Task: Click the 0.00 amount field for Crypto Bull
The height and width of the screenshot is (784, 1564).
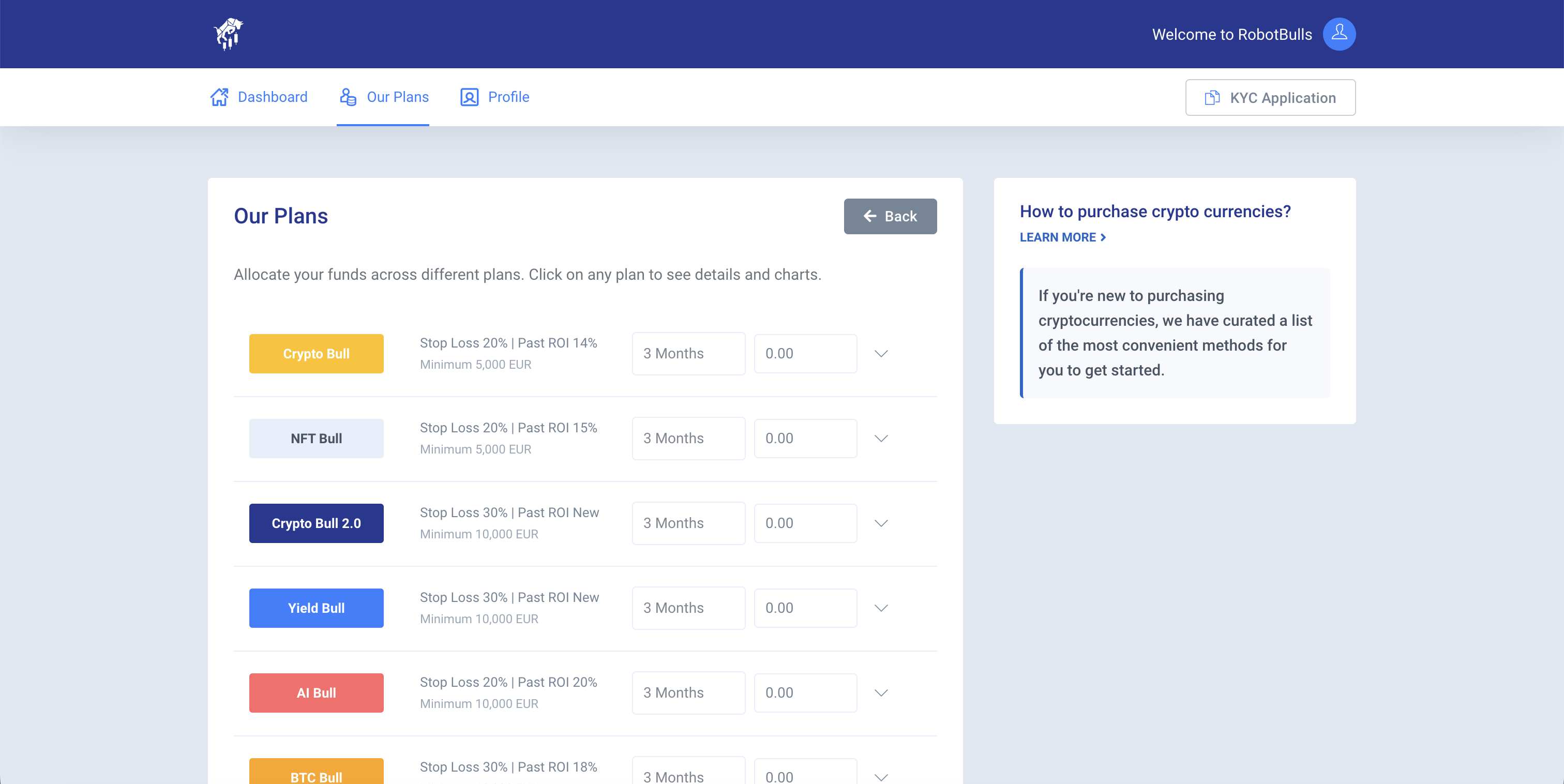Action: (x=805, y=353)
